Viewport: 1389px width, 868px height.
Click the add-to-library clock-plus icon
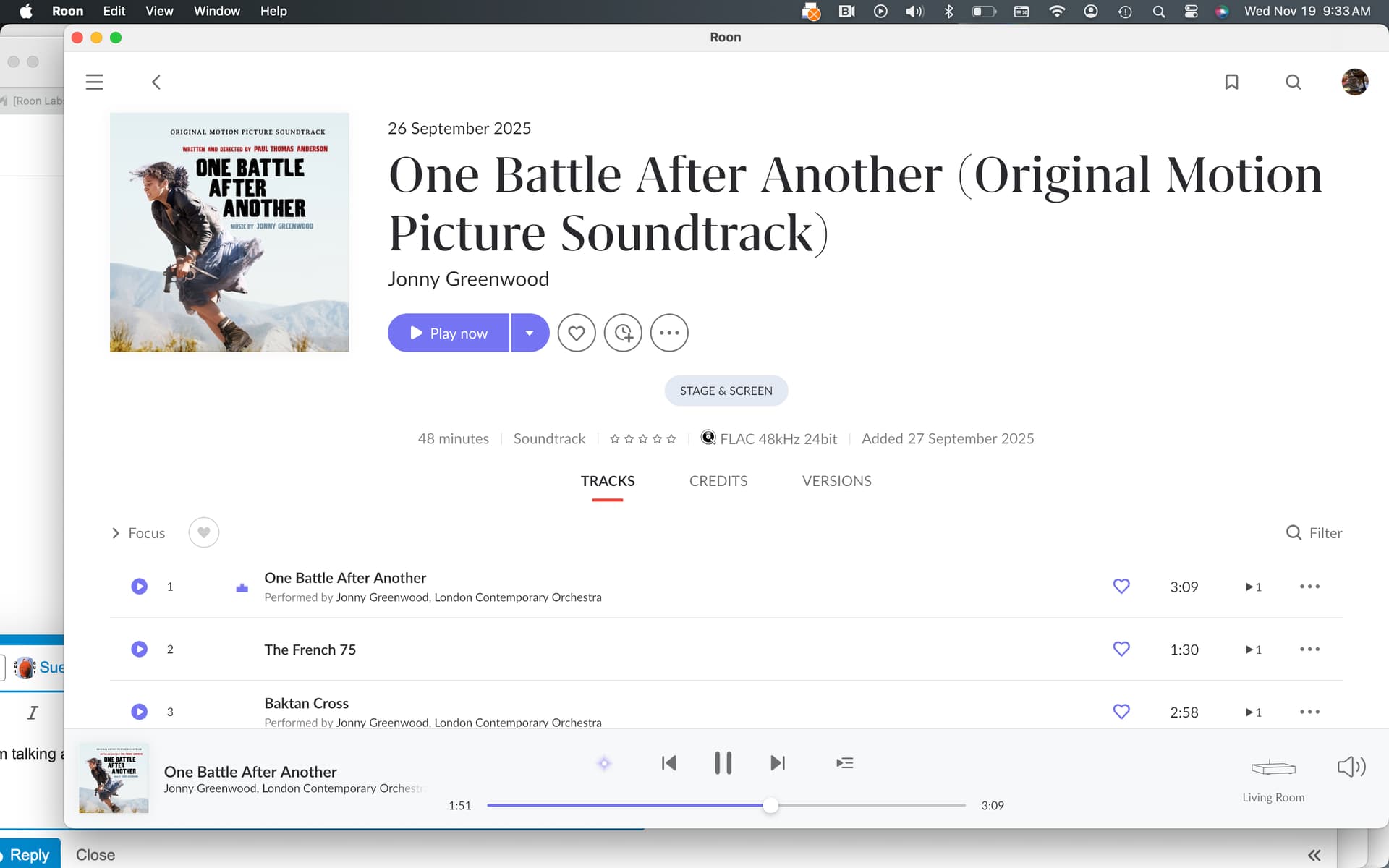tap(623, 333)
